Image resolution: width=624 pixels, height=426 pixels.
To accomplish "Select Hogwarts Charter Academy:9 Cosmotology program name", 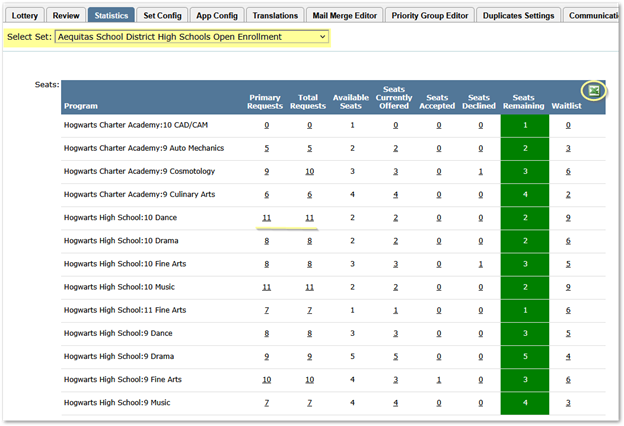I will point(139,171).
